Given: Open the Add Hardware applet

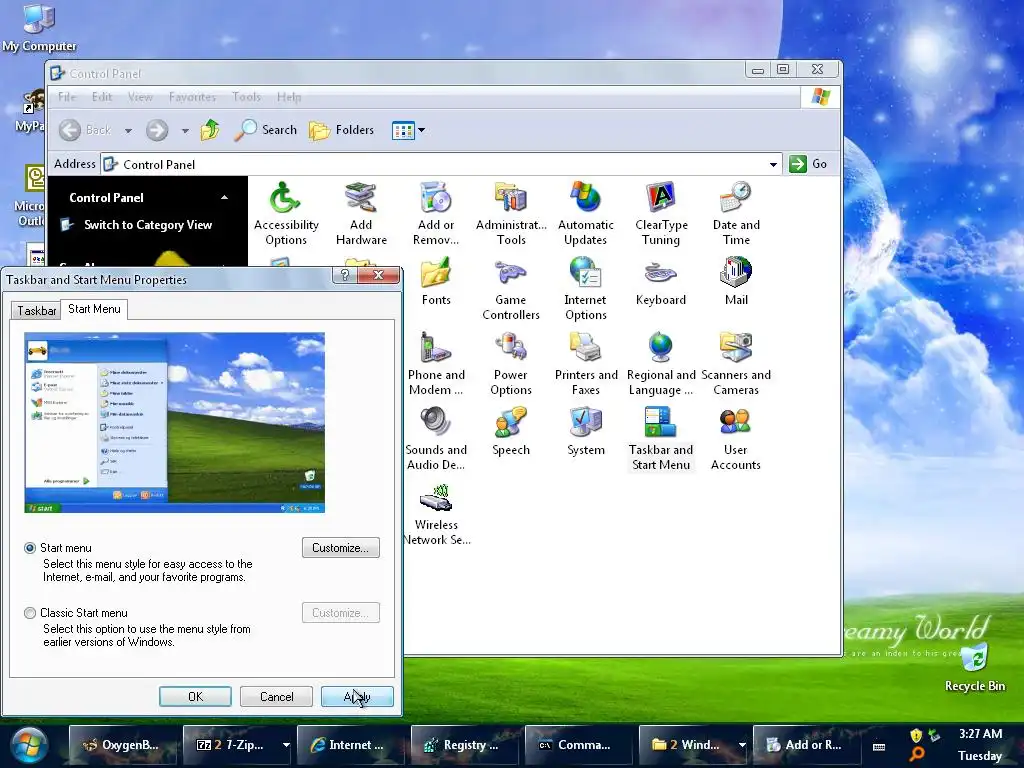Looking at the screenshot, I should coord(361,214).
